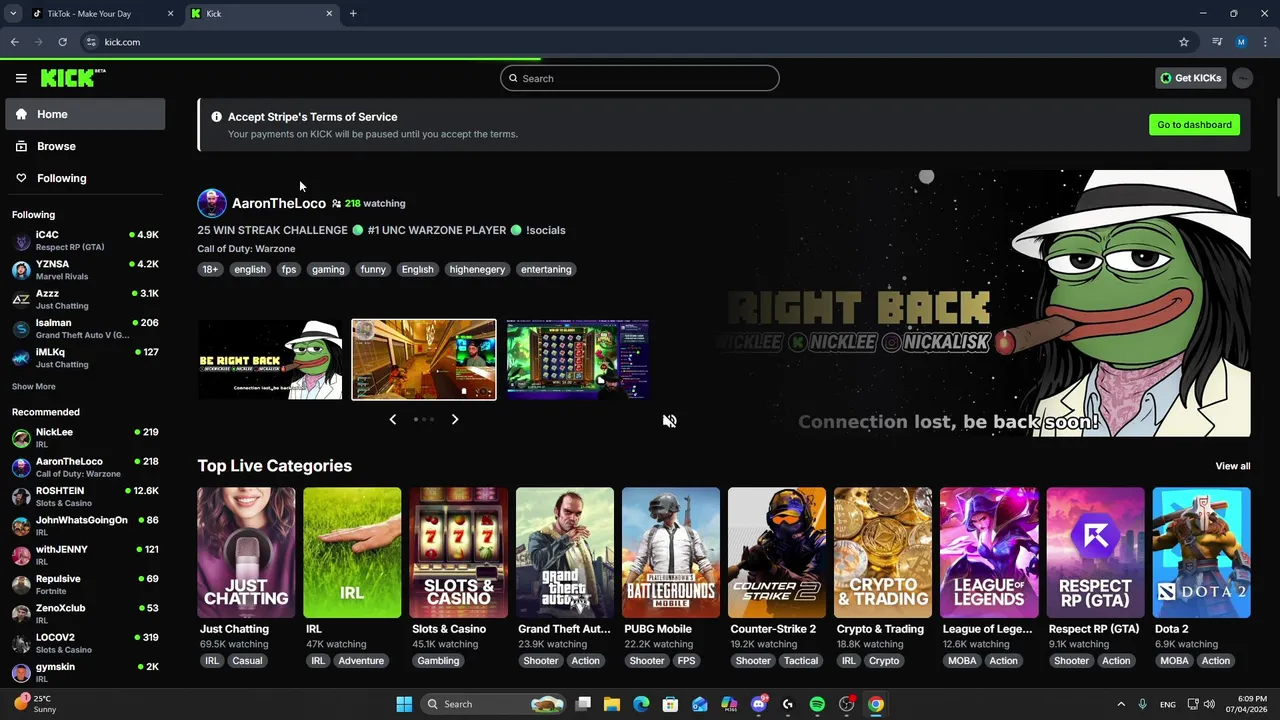This screenshot has height=720, width=1280.
Task: Select the Be Right Back carousel thumbnail
Action: point(270,360)
